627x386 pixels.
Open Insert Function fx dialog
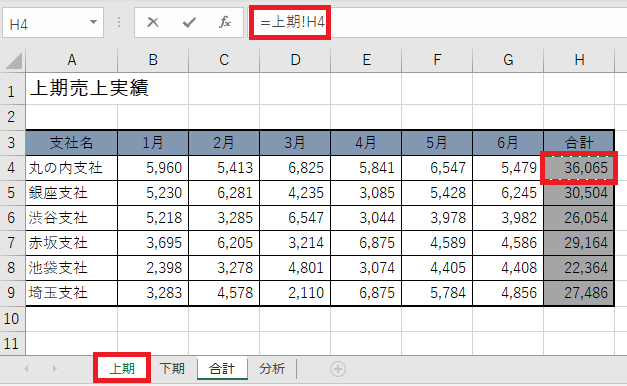coord(225,22)
